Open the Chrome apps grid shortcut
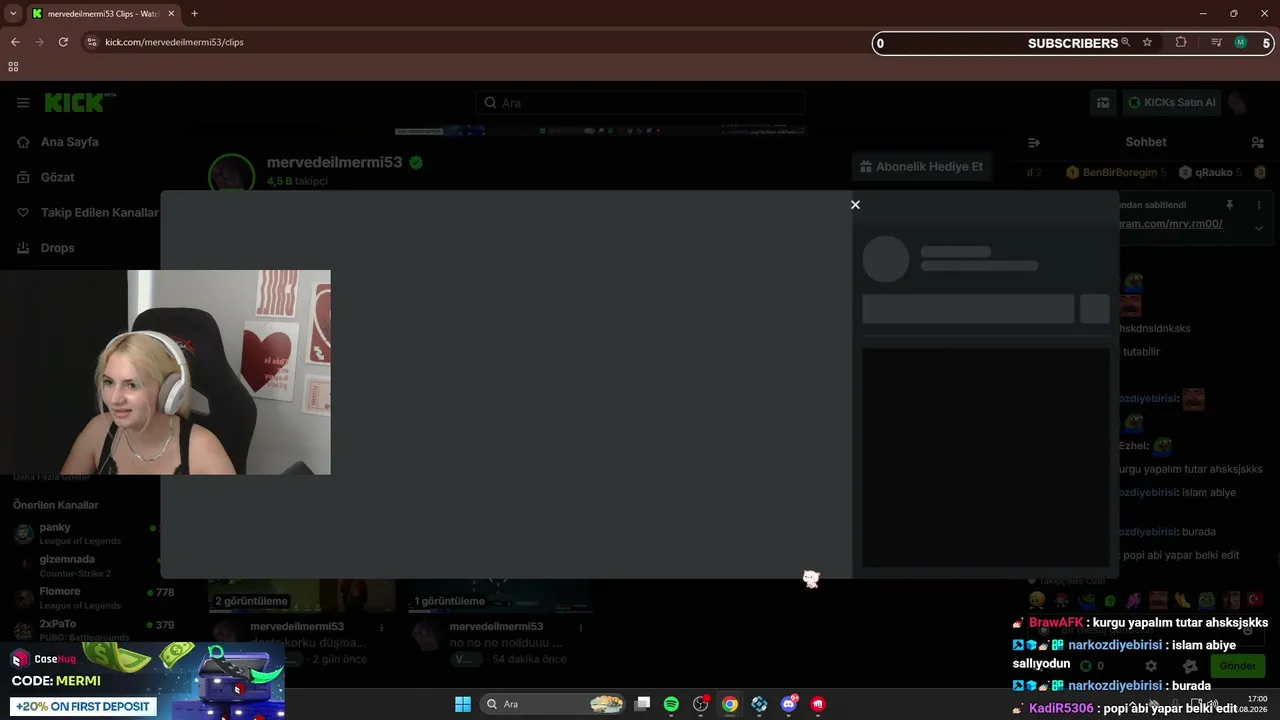Screen dimensions: 1280x720 coord(13,67)
